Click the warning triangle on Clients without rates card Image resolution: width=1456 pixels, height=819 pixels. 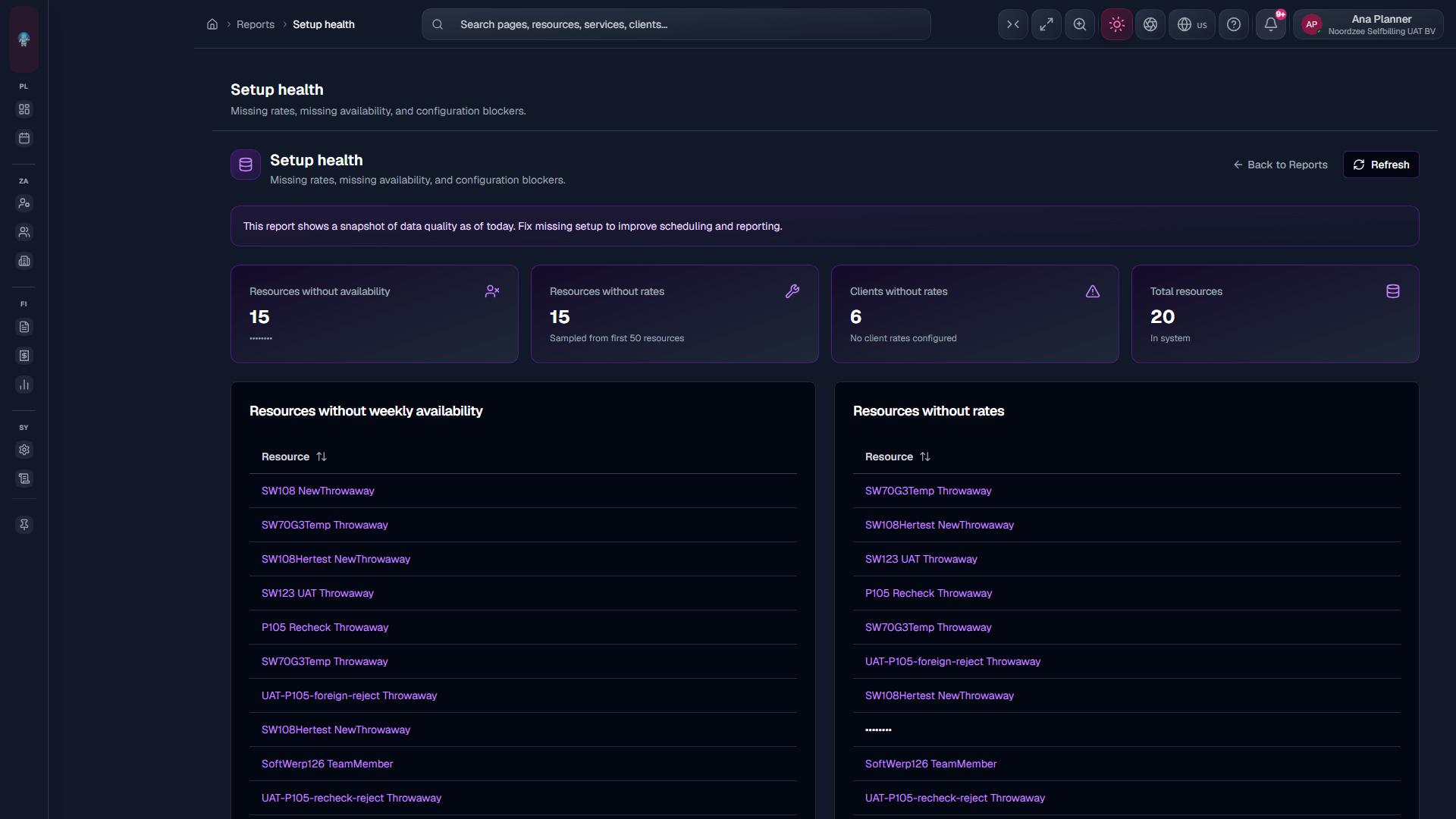tap(1093, 291)
